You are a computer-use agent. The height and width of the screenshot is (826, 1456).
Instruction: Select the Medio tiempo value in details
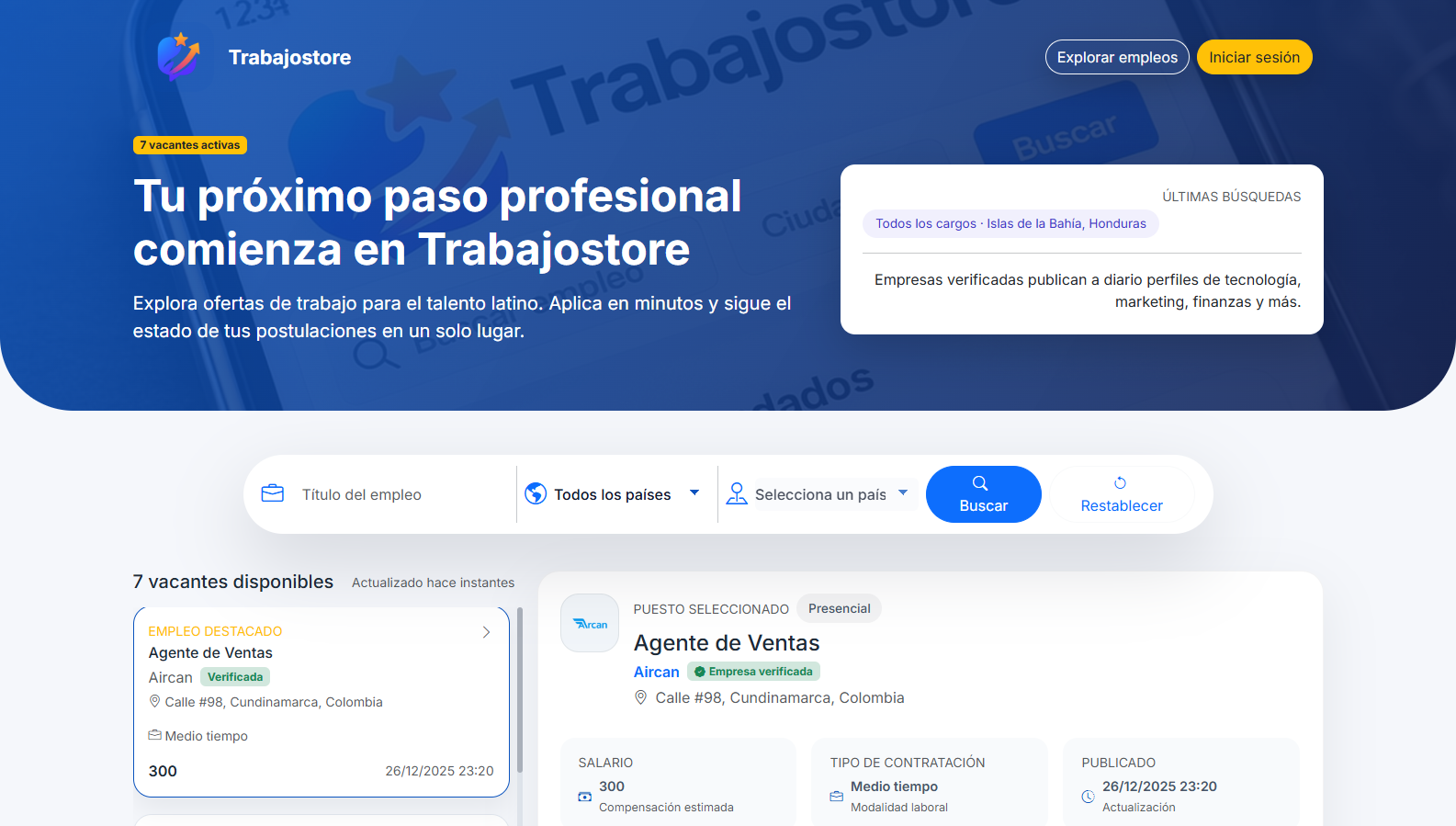(x=894, y=786)
